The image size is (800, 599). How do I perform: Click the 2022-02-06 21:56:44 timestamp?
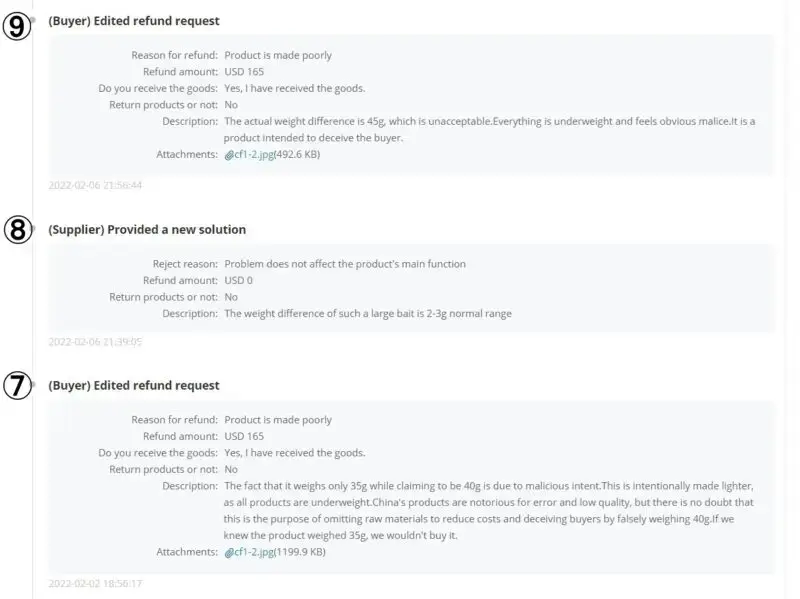pyautogui.click(x=95, y=185)
